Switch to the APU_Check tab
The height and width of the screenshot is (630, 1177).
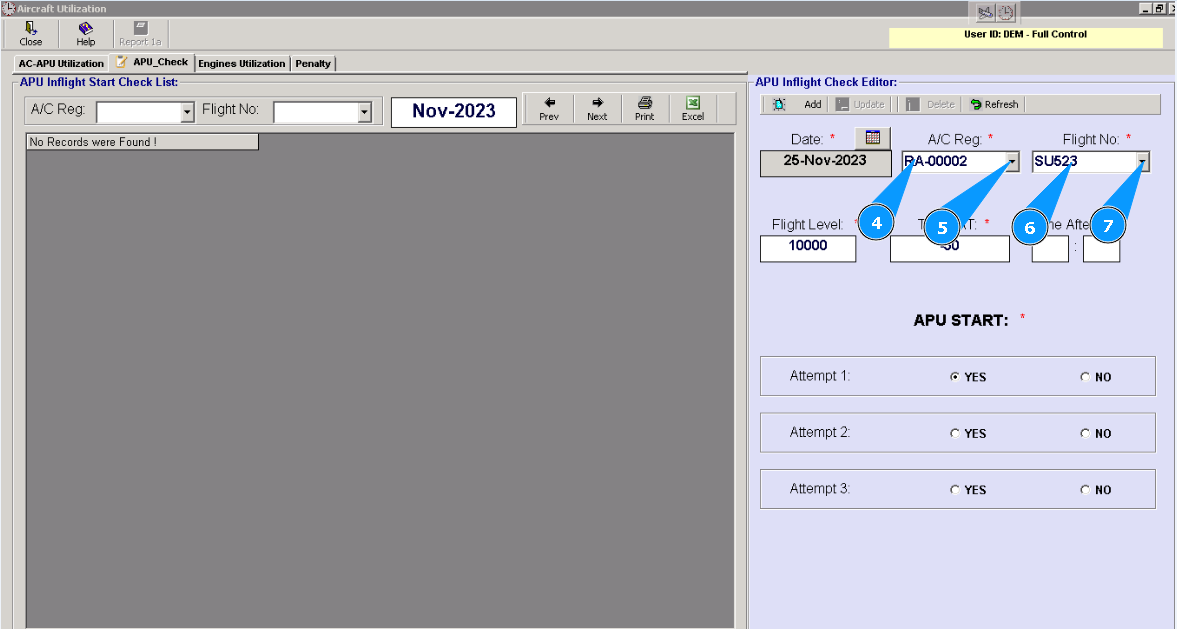coord(152,62)
